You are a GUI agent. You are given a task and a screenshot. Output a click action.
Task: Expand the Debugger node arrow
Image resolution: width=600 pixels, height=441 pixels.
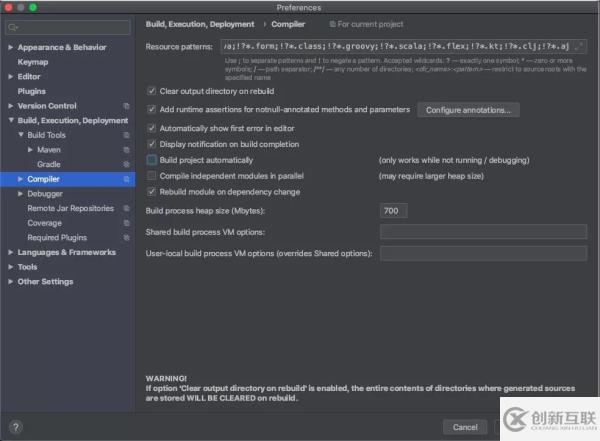click(20, 194)
